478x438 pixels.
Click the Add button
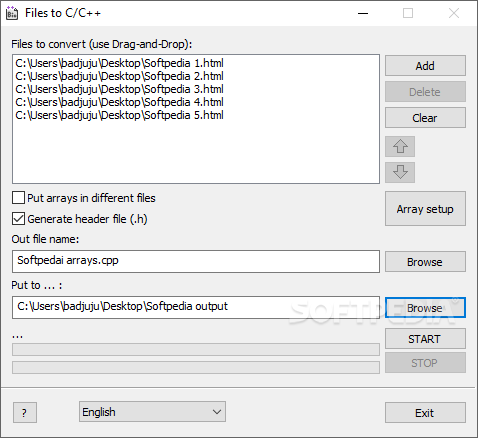point(425,66)
